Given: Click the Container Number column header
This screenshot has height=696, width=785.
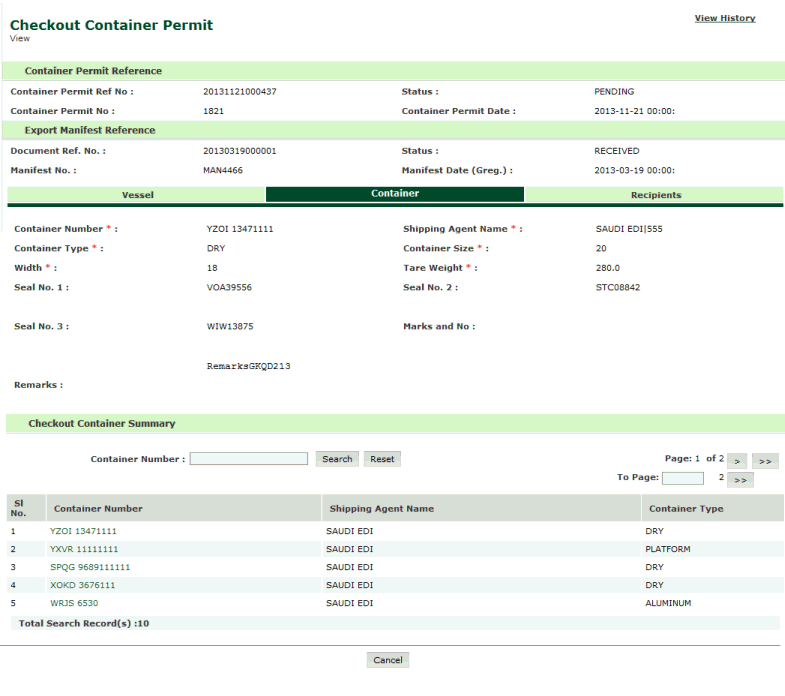Looking at the screenshot, I should [x=98, y=509].
